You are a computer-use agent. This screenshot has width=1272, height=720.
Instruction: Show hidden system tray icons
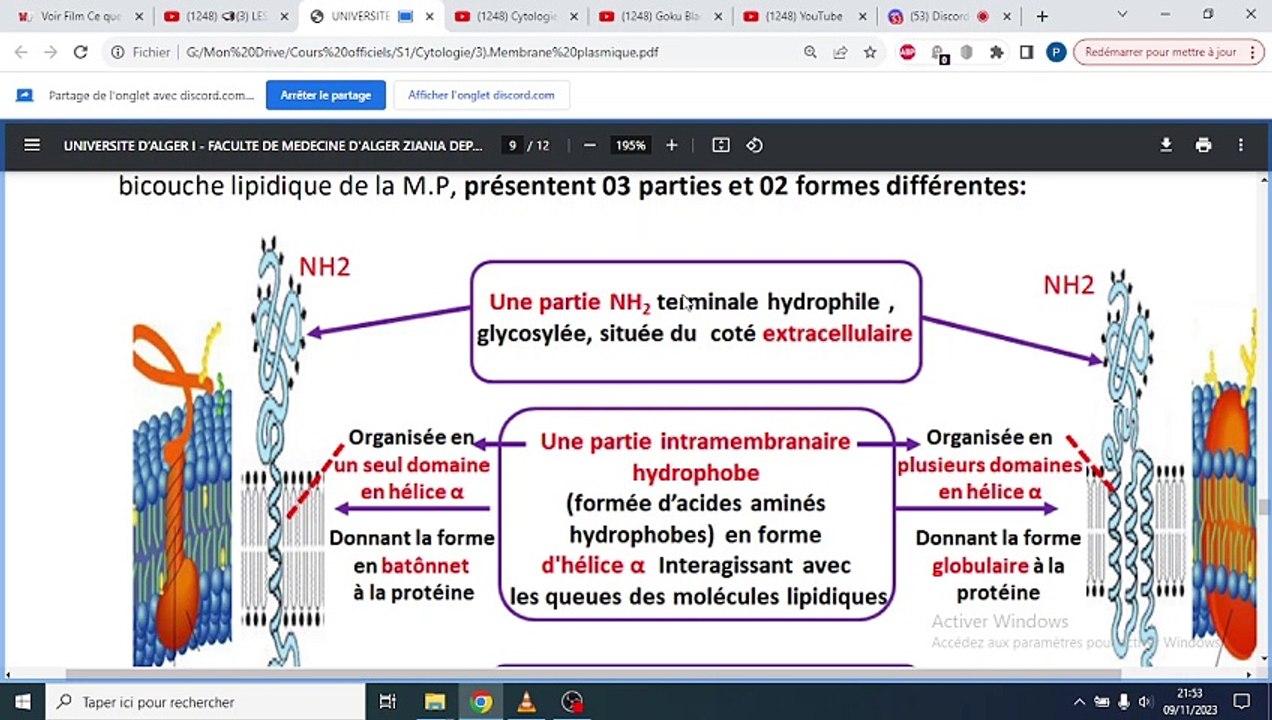(x=1079, y=702)
